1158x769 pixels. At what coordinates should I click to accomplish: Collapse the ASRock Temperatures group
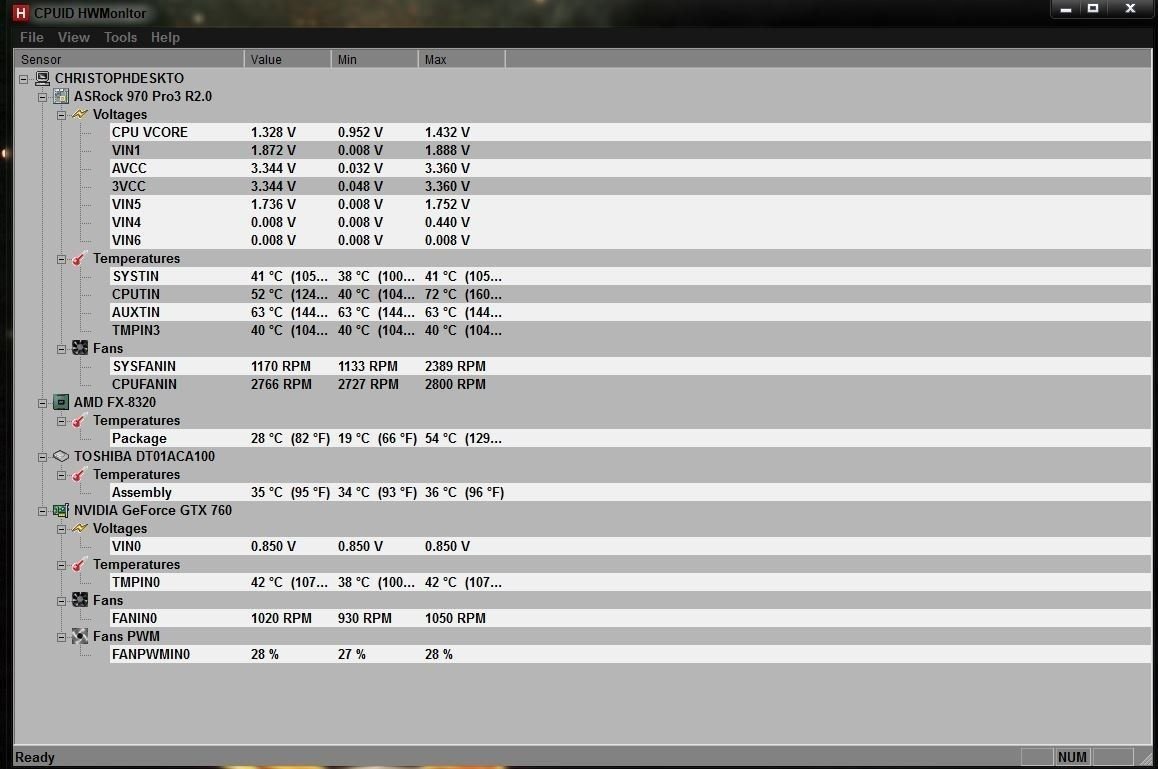[62, 259]
